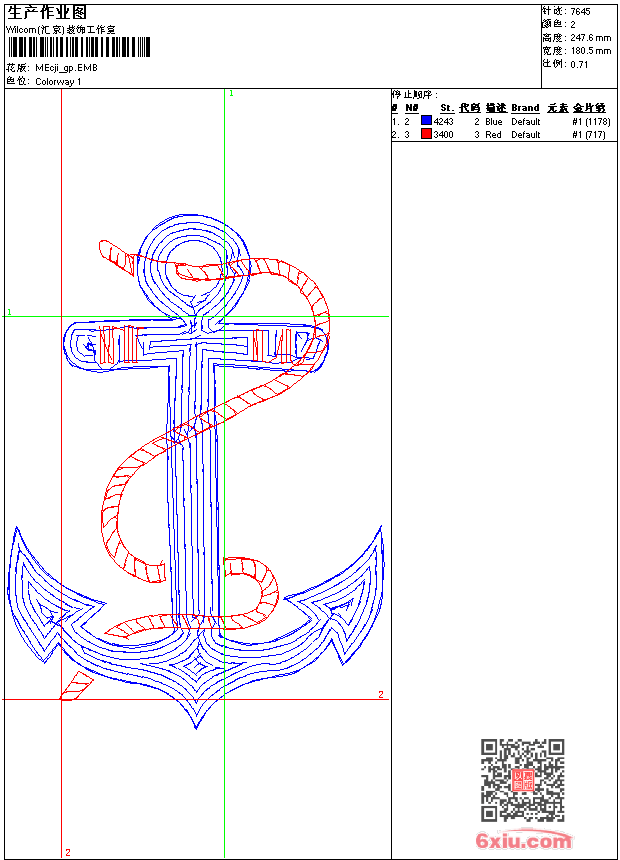
Task: Click the 停止顺序 stop sequence heading
Action: pos(414,94)
